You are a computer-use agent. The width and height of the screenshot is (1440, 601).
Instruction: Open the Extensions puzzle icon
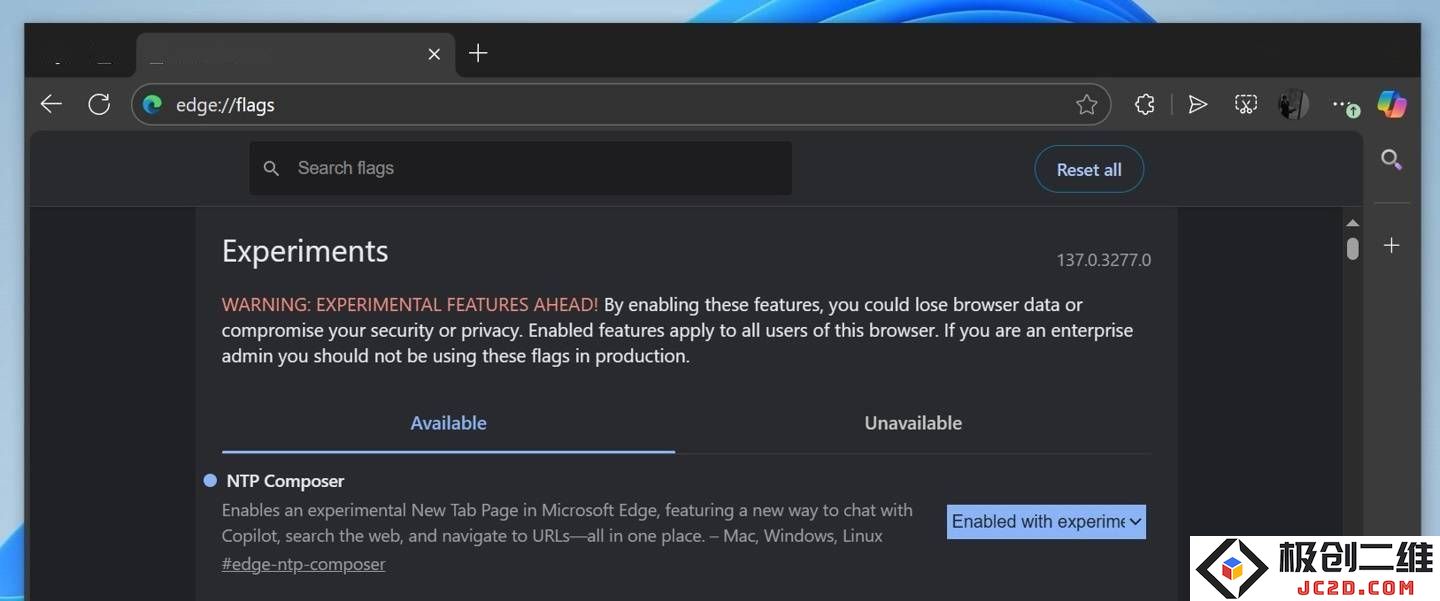1145,104
